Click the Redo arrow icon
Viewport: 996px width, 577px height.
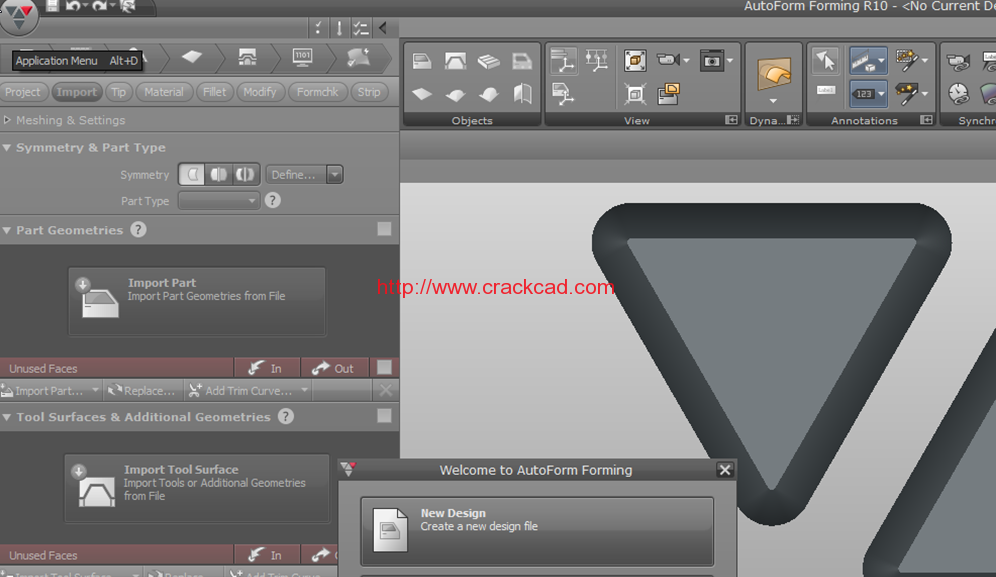(100, 6)
